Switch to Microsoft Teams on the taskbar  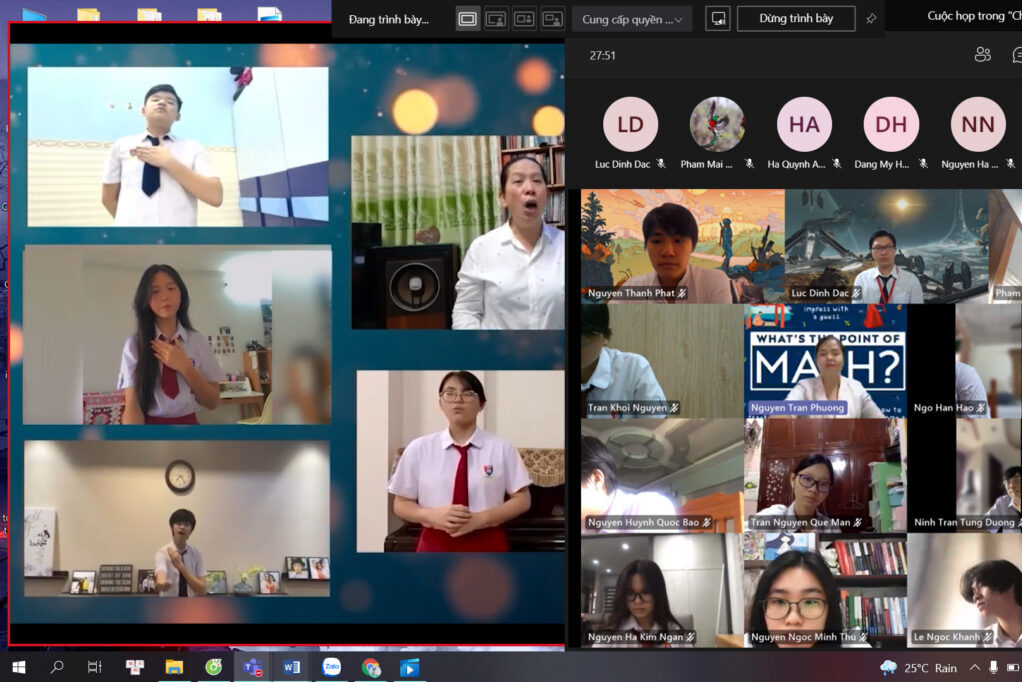(253, 667)
